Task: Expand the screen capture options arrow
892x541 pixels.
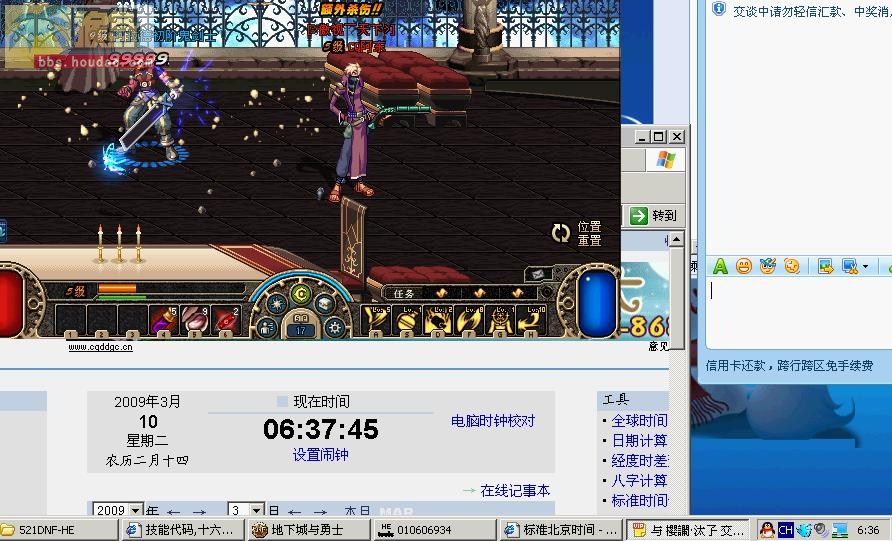Action: 865,266
